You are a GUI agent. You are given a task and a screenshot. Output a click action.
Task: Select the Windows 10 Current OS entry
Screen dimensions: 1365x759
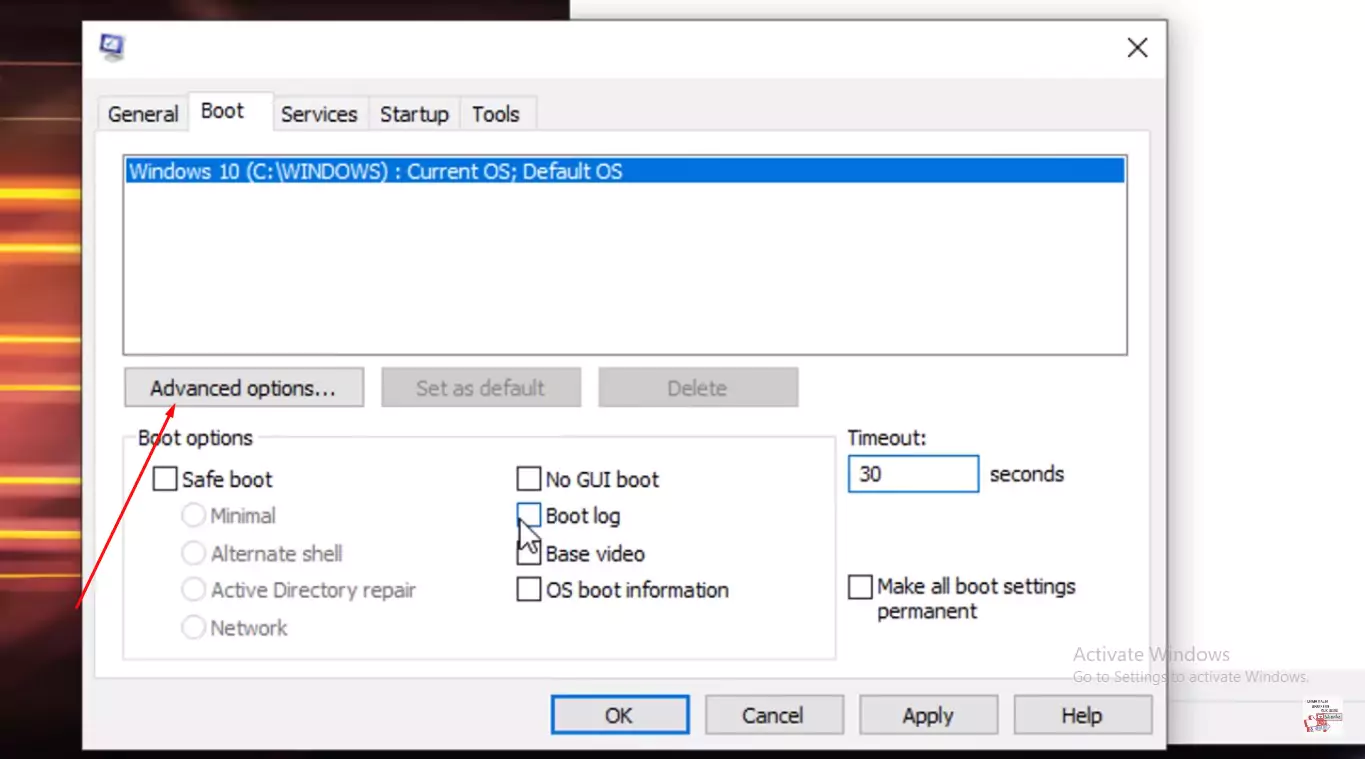pos(625,171)
